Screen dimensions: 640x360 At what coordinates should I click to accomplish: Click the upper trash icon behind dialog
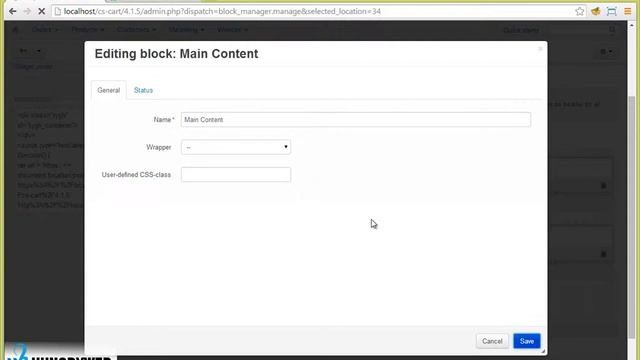[603, 186]
